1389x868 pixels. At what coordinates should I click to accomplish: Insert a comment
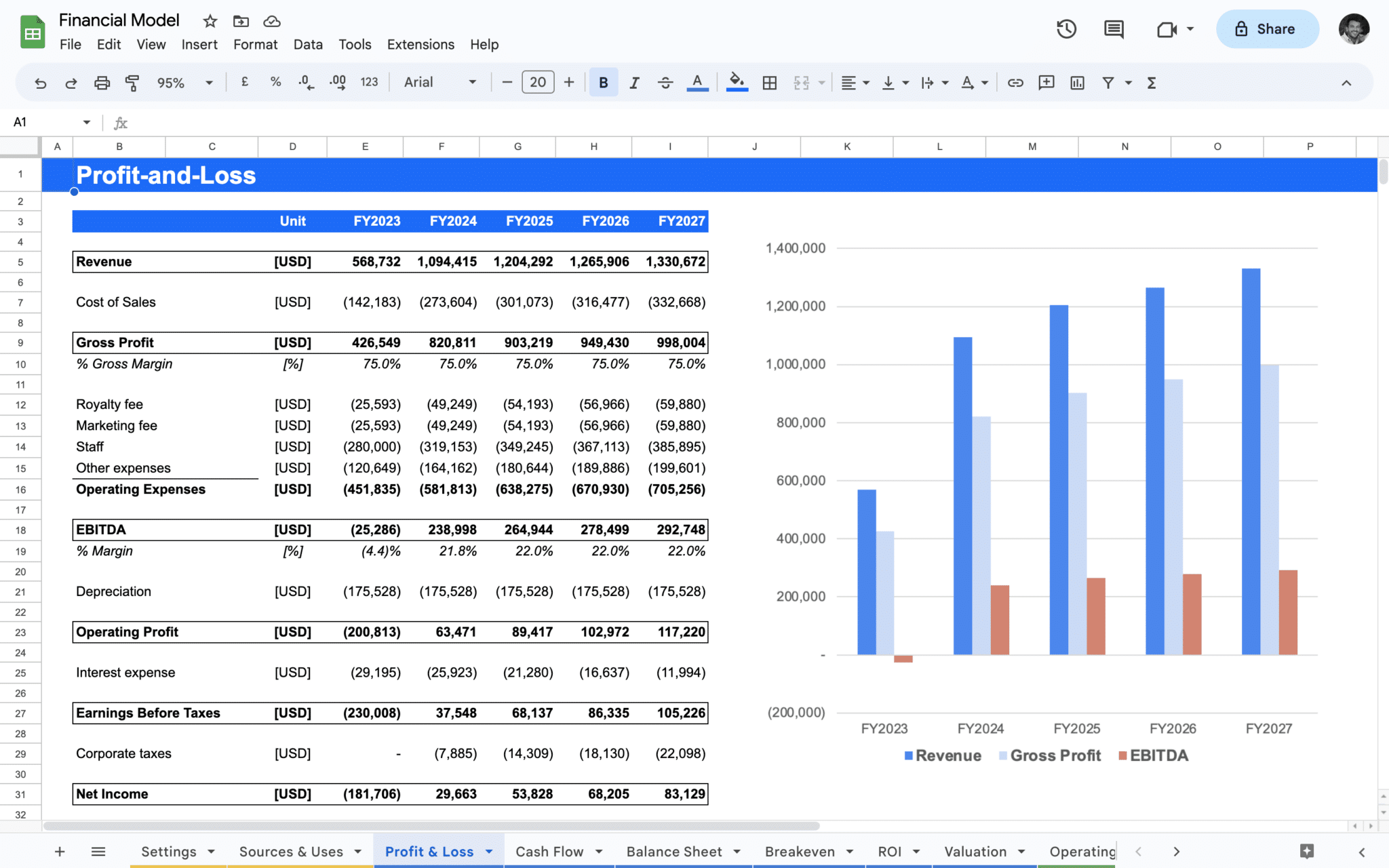tap(1046, 82)
